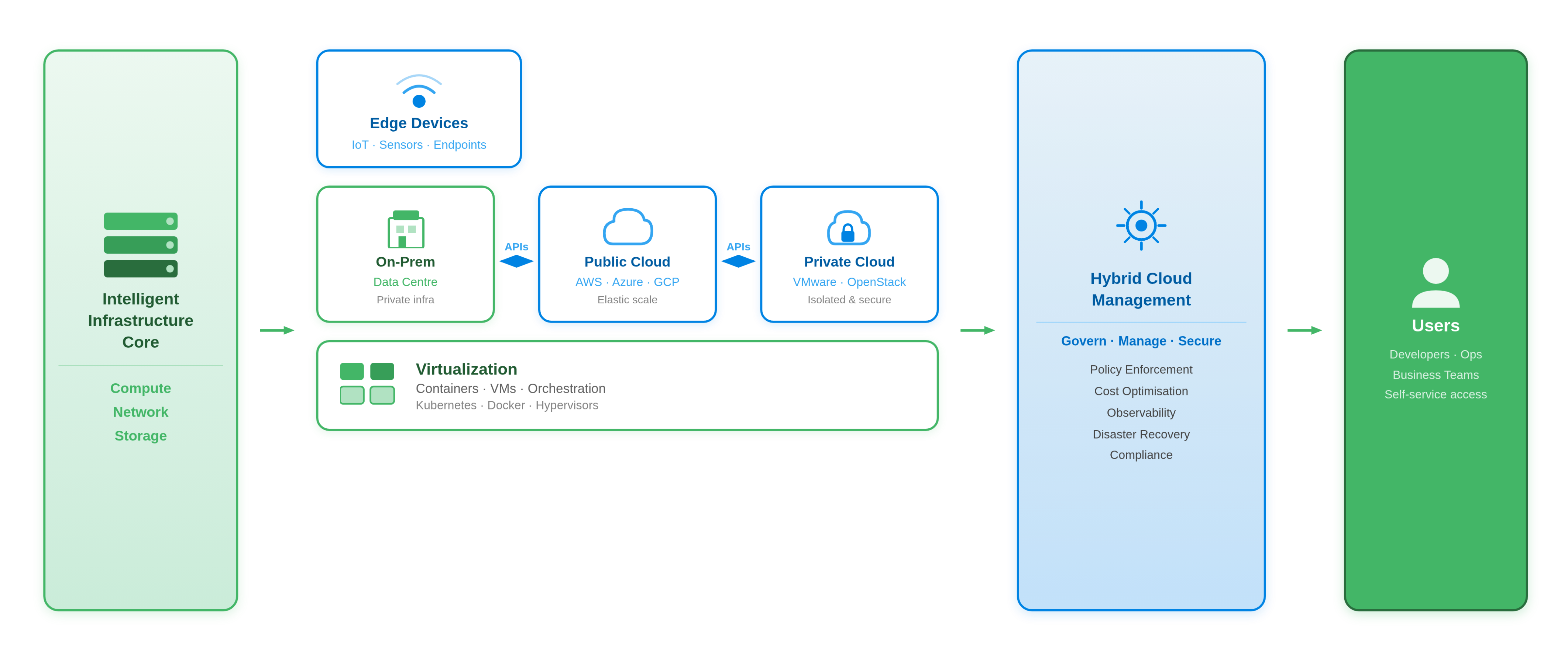1568x653 pixels.
Task: Click the IoT · Sensors · Endpoints subtitle
Action: [419, 145]
